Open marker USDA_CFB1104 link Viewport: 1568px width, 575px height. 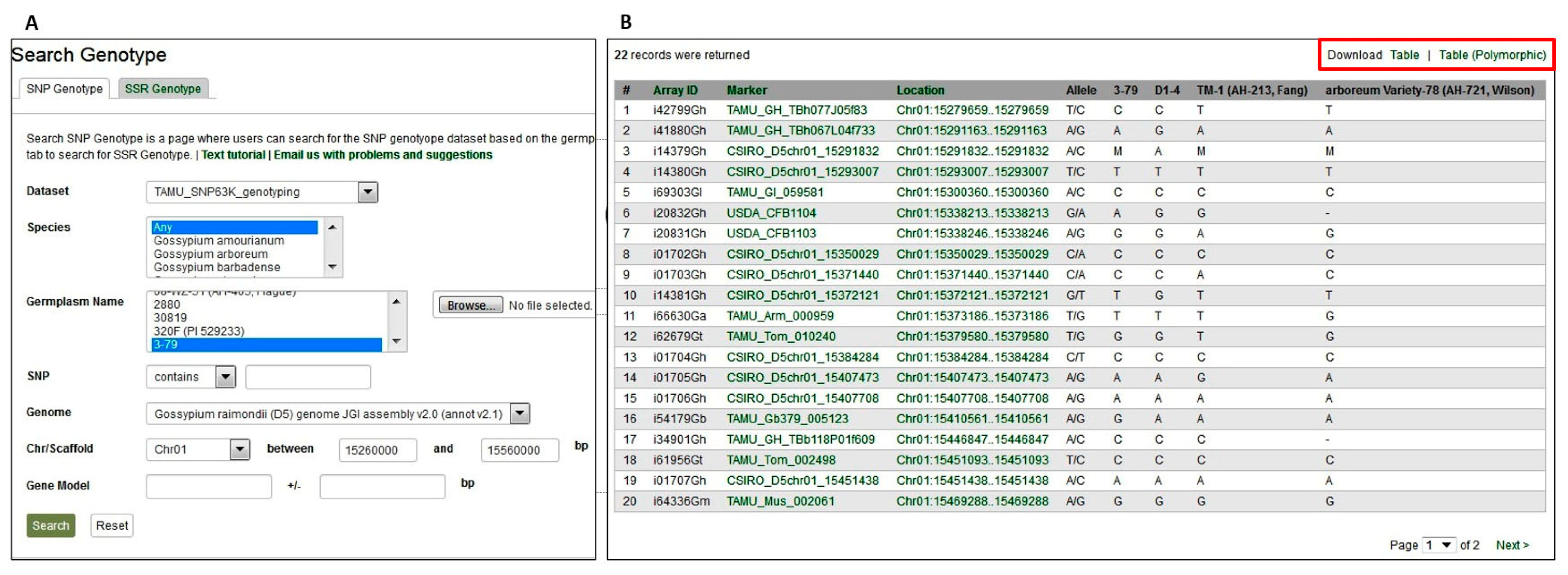click(771, 214)
